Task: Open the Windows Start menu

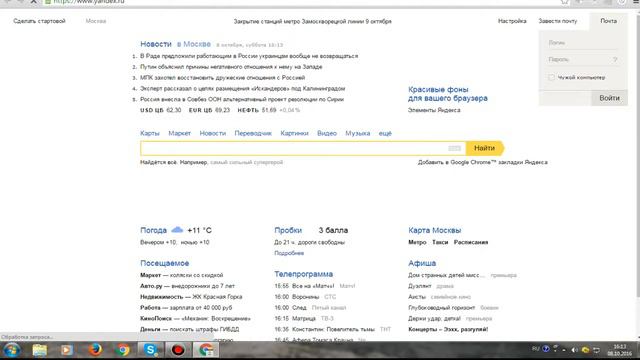Action: point(11,350)
